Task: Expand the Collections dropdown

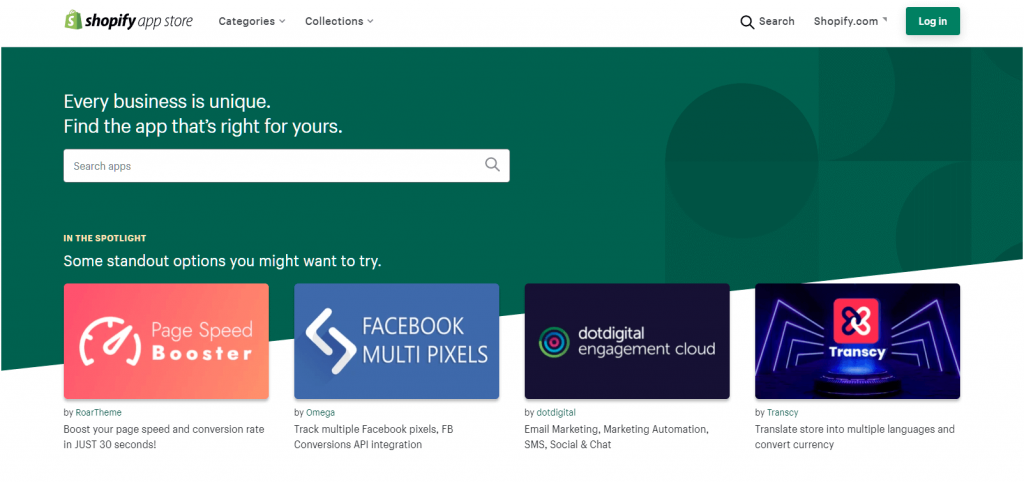Action: 339,21
